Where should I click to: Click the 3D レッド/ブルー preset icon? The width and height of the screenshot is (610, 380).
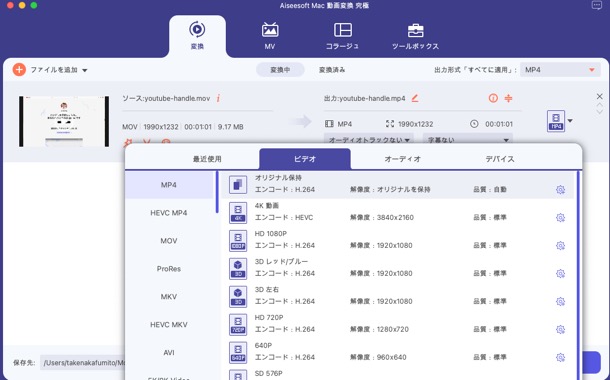point(238,268)
